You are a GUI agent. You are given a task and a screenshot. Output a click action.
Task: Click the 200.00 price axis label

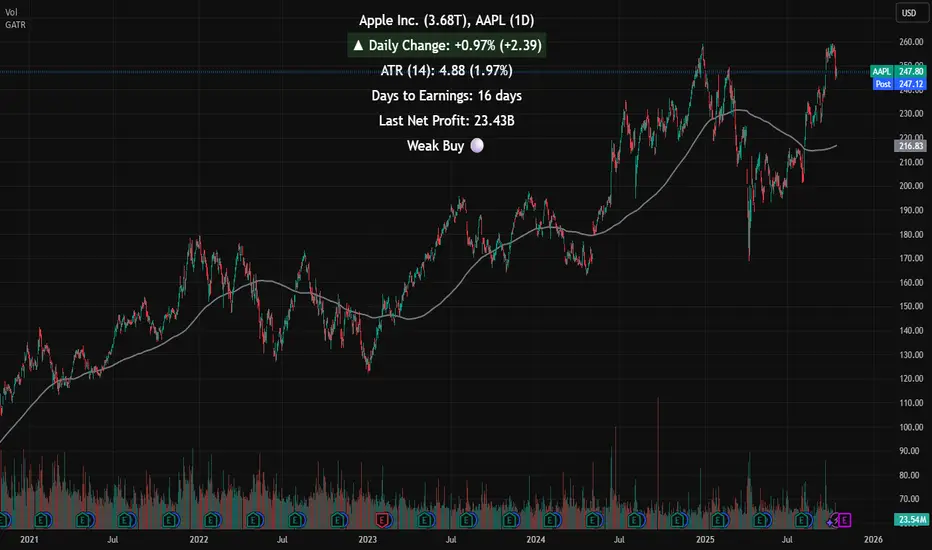(x=911, y=186)
